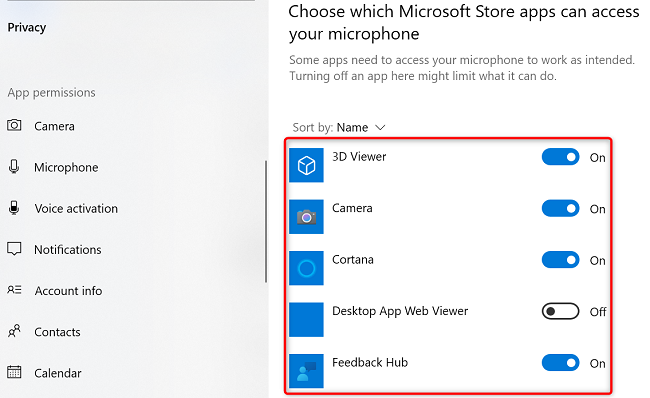Screen dimensions: 650x398
Task: Click the sidebar vertical scrollbar
Action: click(266, 221)
